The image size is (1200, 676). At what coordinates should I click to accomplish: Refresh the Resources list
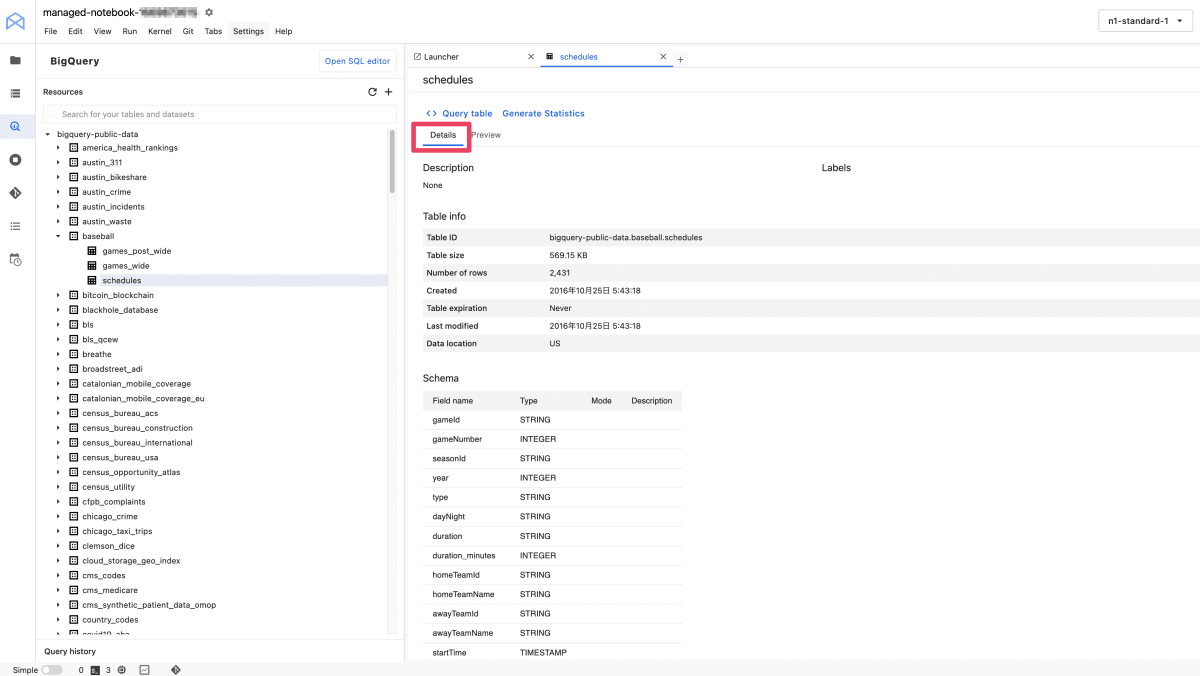pyautogui.click(x=373, y=92)
